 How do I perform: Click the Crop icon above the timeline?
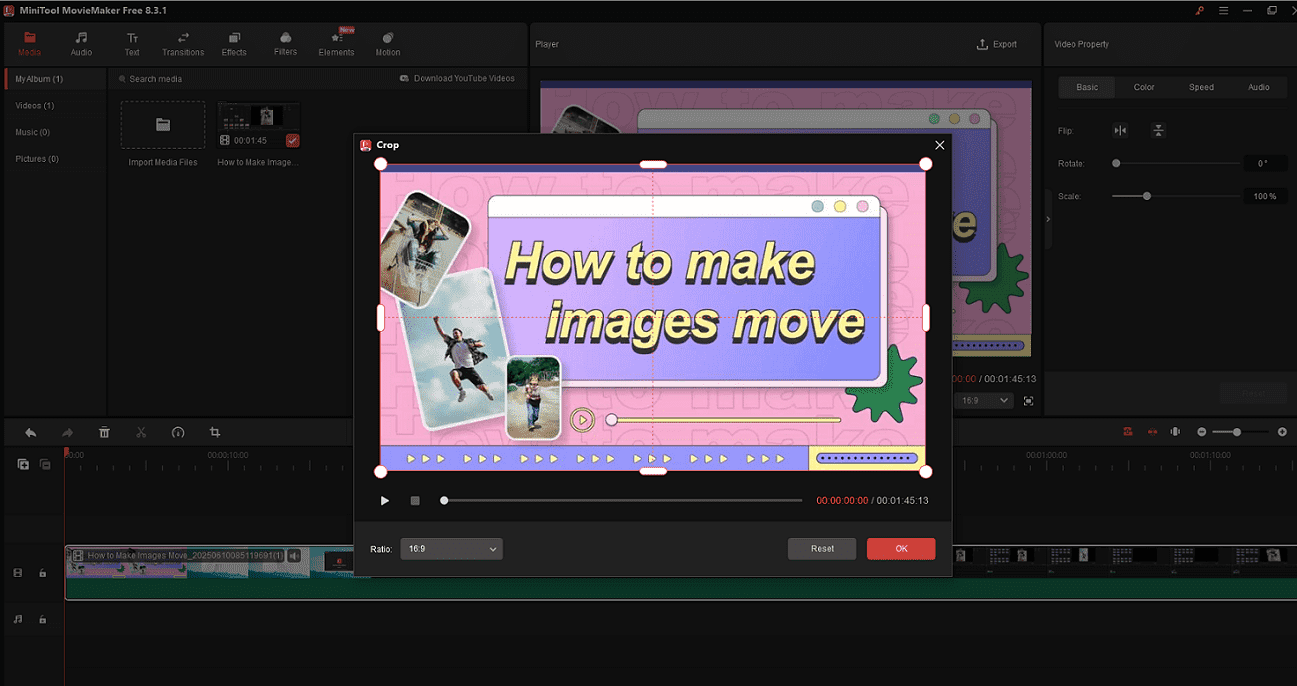pyautogui.click(x=214, y=432)
